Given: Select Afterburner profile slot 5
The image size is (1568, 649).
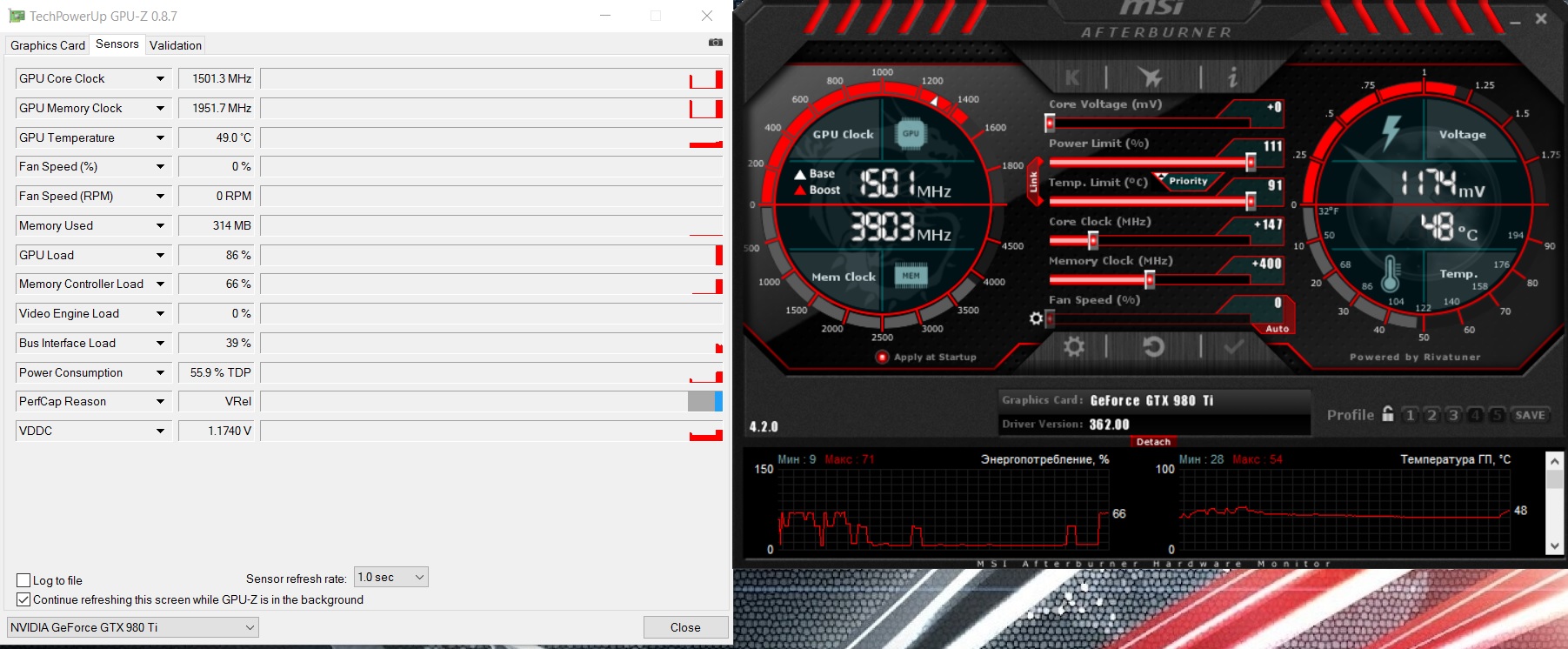Looking at the screenshot, I should pyautogui.click(x=1496, y=415).
